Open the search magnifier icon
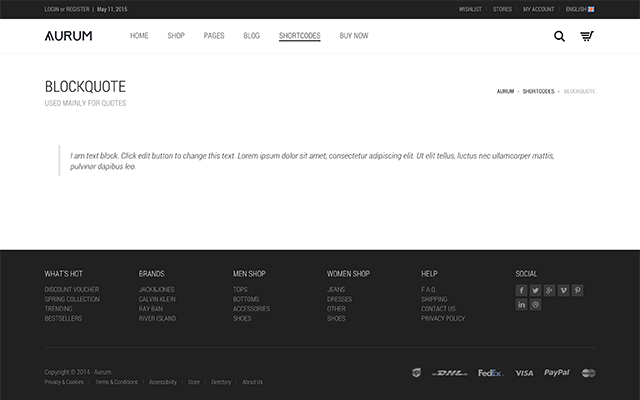The height and width of the screenshot is (400, 640). (x=559, y=36)
